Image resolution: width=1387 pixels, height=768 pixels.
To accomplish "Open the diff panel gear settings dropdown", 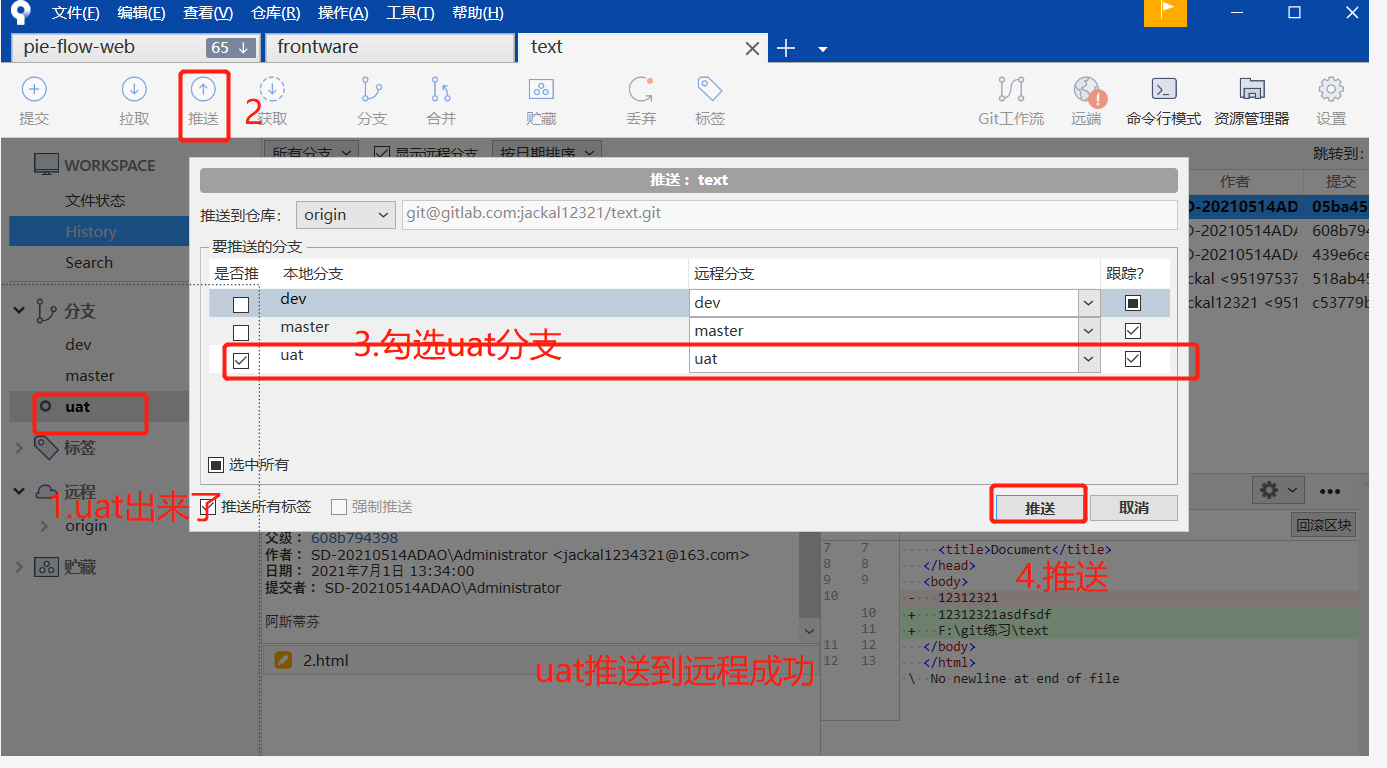I will pyautogui.click(x=1277, y=490).
